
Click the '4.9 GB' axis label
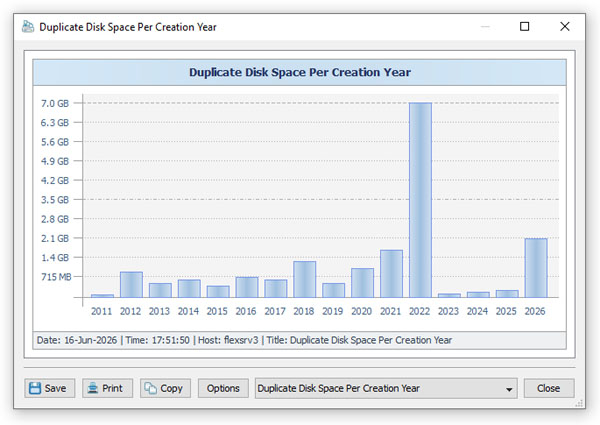(x=55, y=161)
